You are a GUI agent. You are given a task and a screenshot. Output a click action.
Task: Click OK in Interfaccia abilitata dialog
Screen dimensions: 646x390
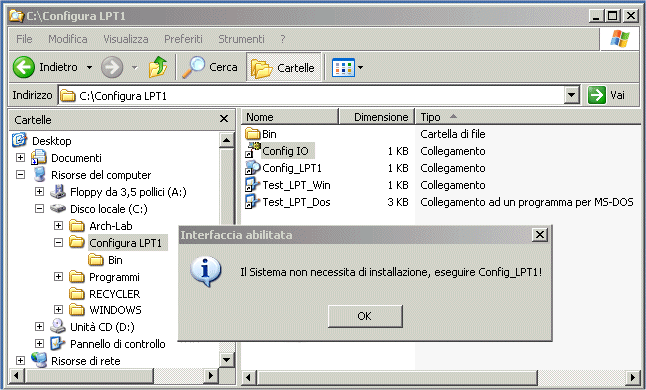click(x=365, y=316)
